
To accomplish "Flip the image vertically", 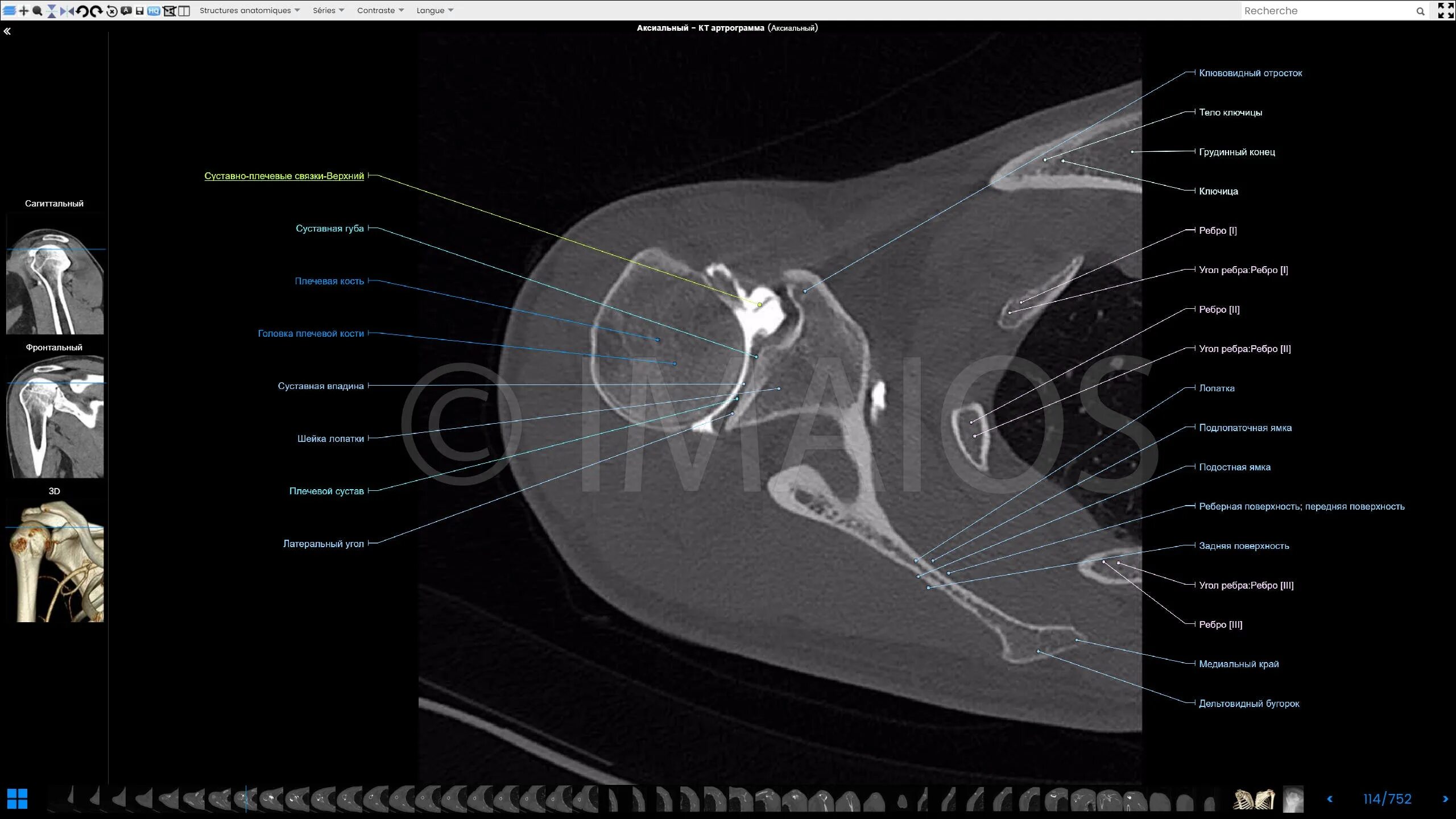I will coord(52,11).
